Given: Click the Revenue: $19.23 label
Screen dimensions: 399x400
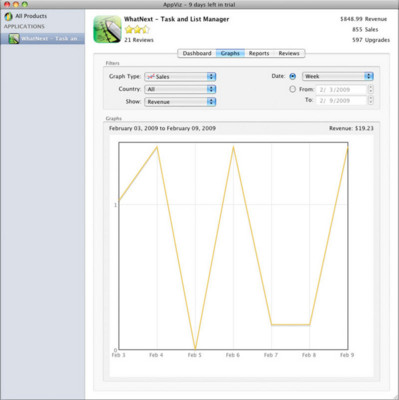Looking at the screenshot, I should click(351, 128).
